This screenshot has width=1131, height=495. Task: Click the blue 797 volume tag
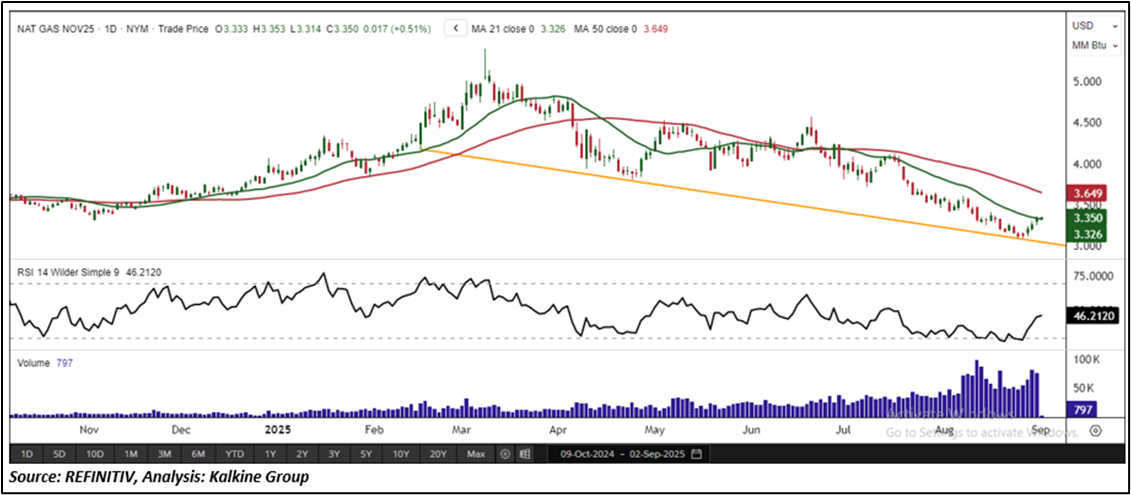1083,410
